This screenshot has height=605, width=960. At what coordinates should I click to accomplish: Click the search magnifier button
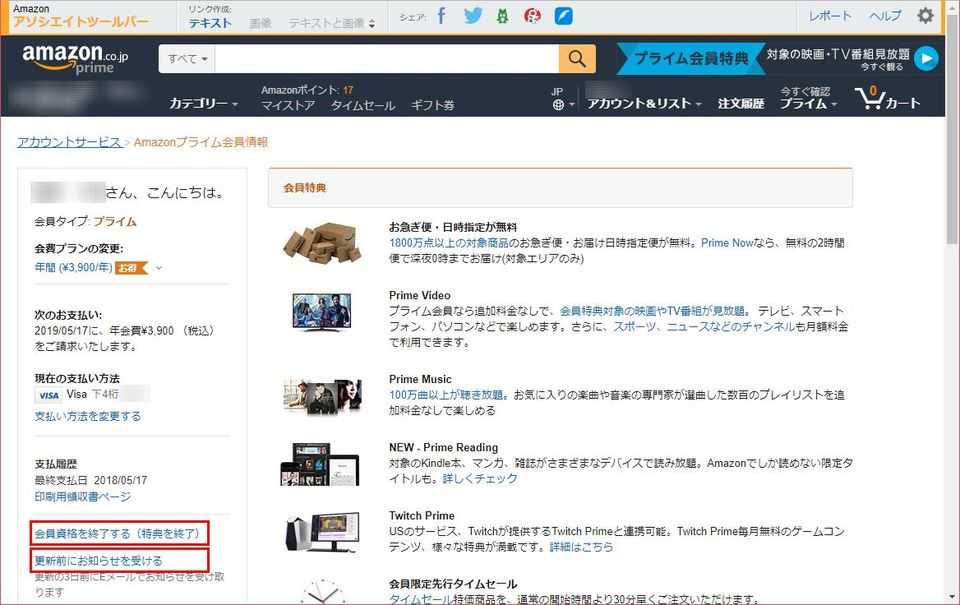[577, 59]
